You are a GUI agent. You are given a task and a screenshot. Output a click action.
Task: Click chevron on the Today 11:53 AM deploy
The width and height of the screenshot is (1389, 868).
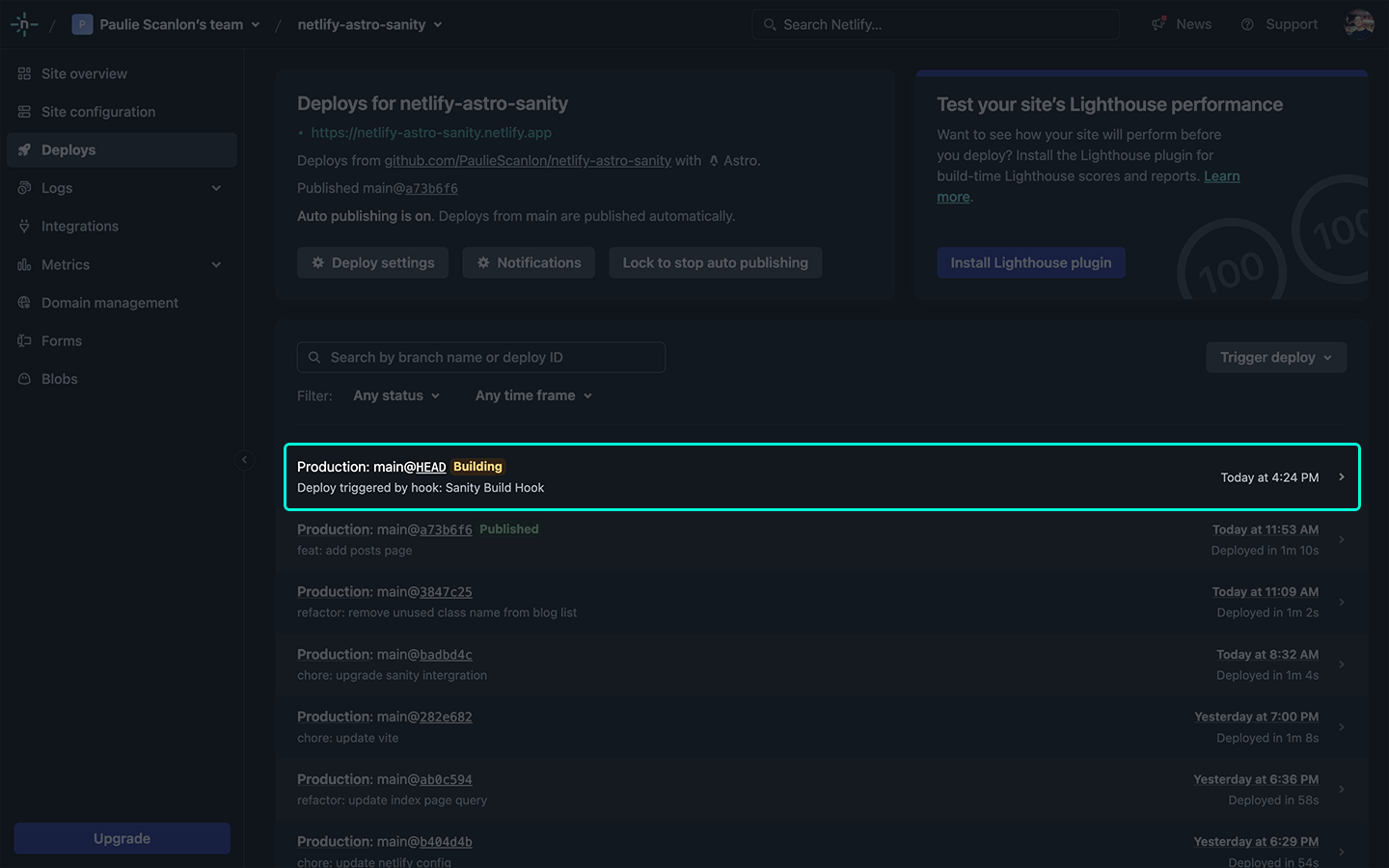(1341, 539)
